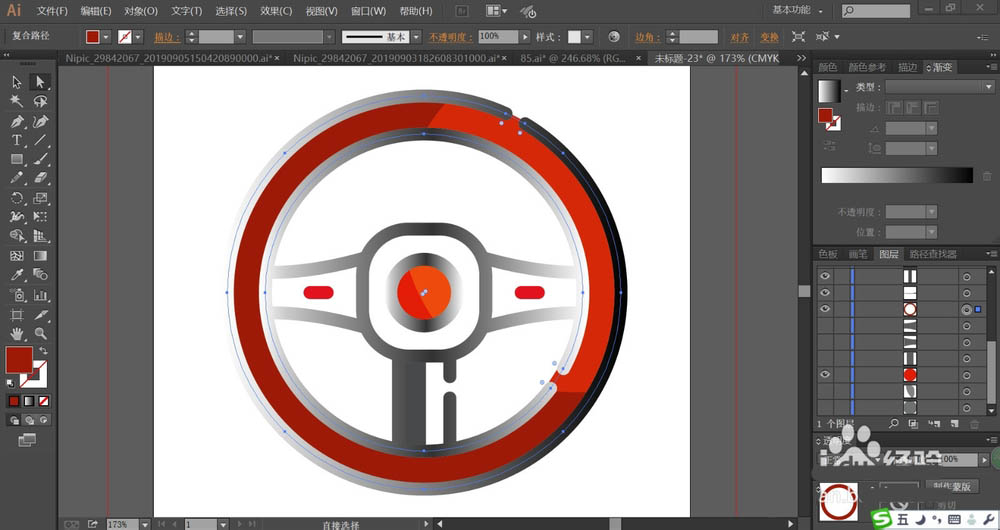Hide the second layer row from top
This screenshot has height=530, width=1000.
825,293
